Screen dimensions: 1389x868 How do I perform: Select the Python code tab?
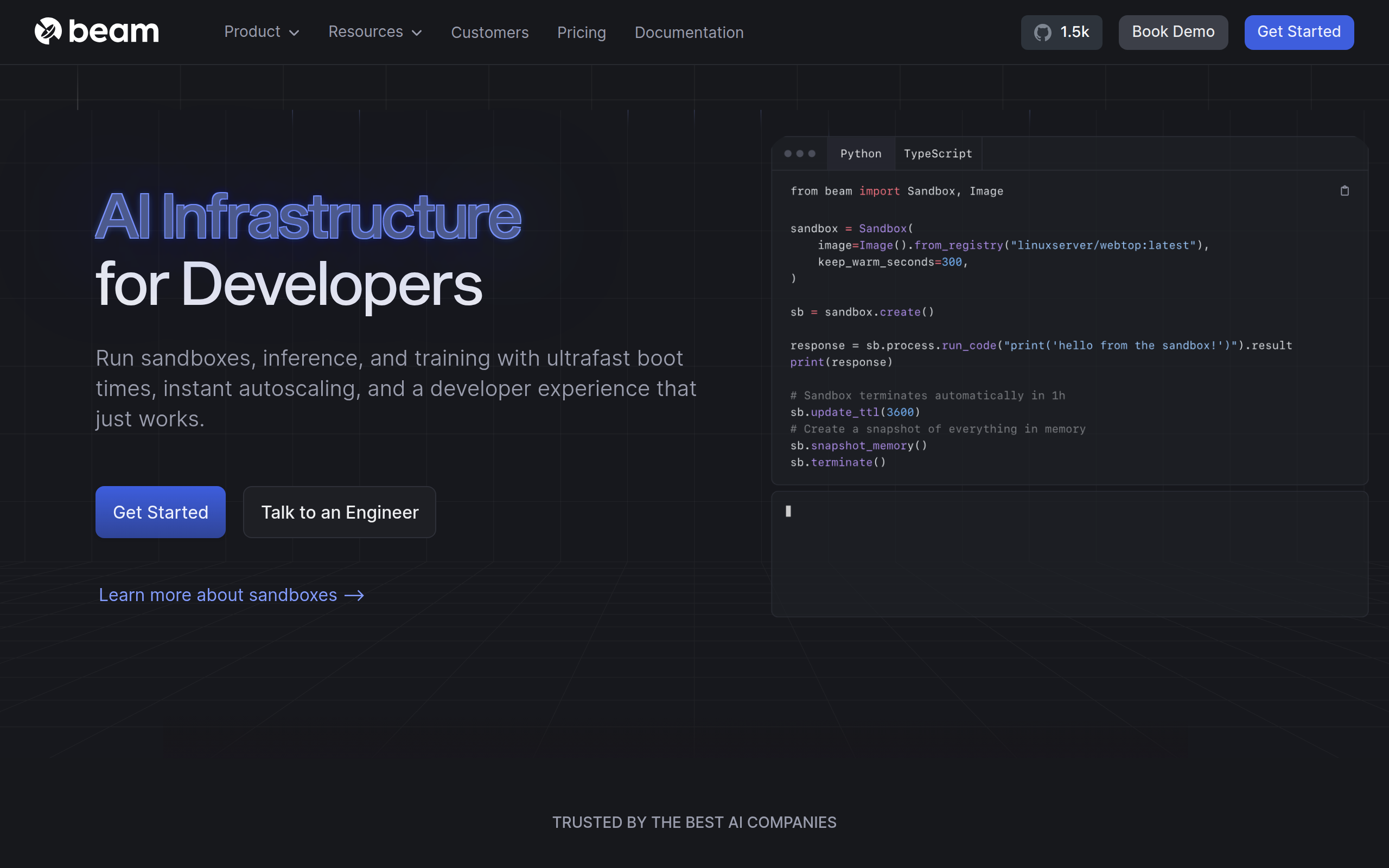[x=861, y=154]
